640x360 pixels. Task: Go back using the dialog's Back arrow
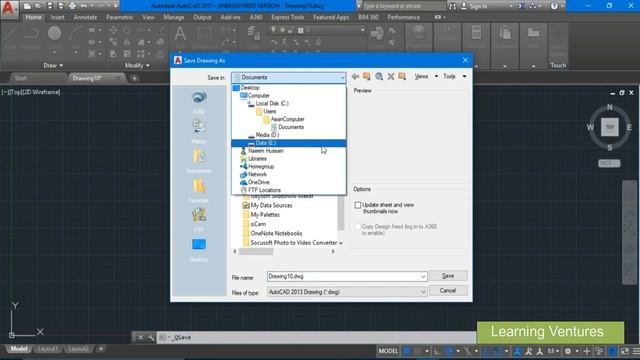coord(356,76)
